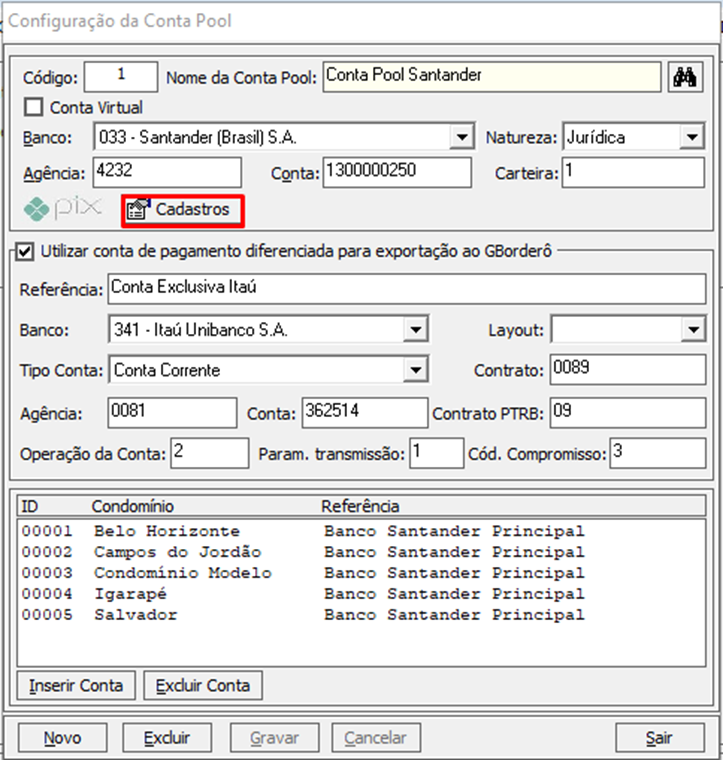Click the Condomínio column header
This screenshot has height=760, width=723.
coord(133,507)
